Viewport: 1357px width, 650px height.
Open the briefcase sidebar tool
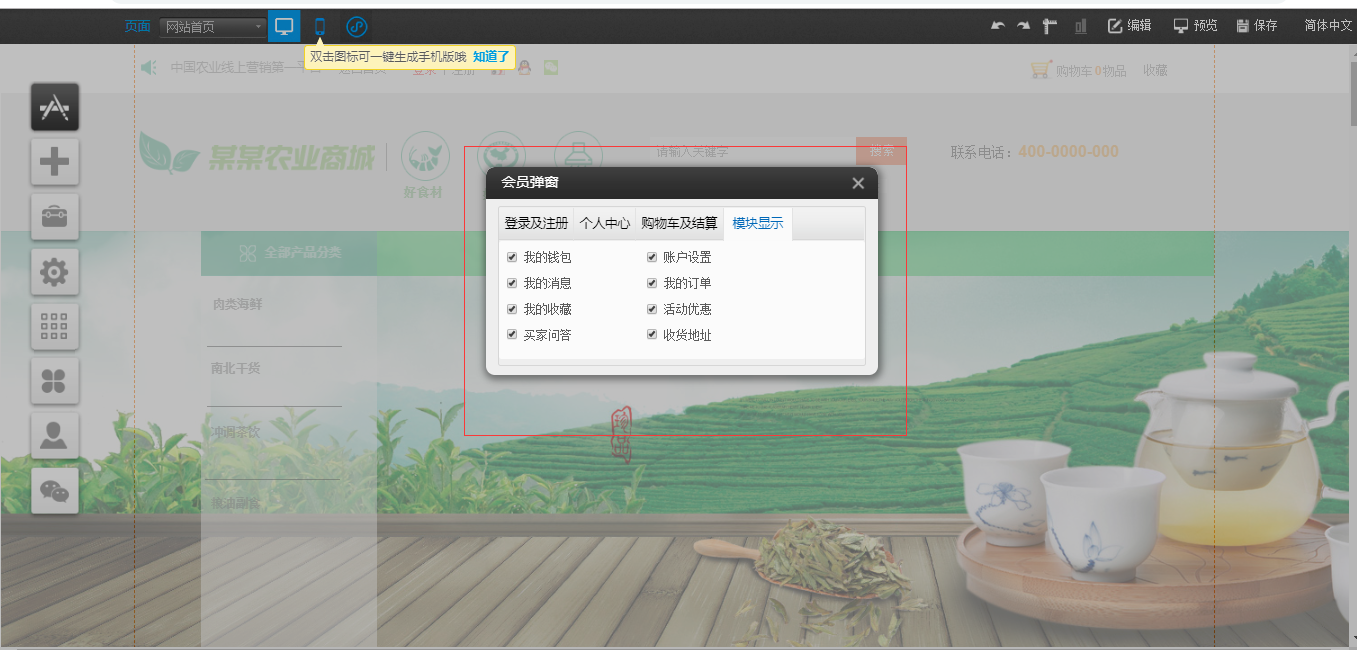pyautogui.click(x=55, y=216)
